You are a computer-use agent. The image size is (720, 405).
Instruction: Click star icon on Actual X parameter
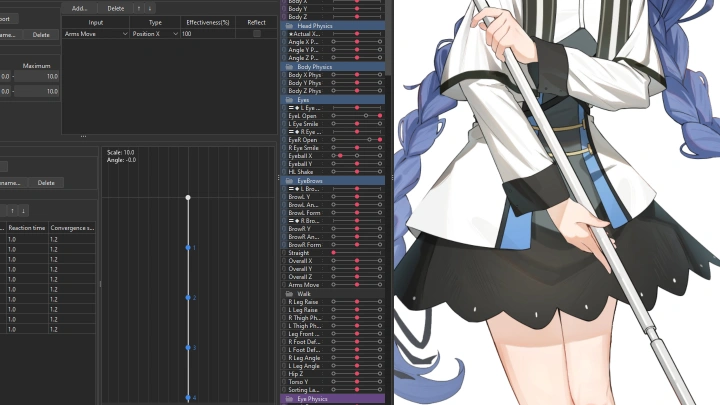290,34
